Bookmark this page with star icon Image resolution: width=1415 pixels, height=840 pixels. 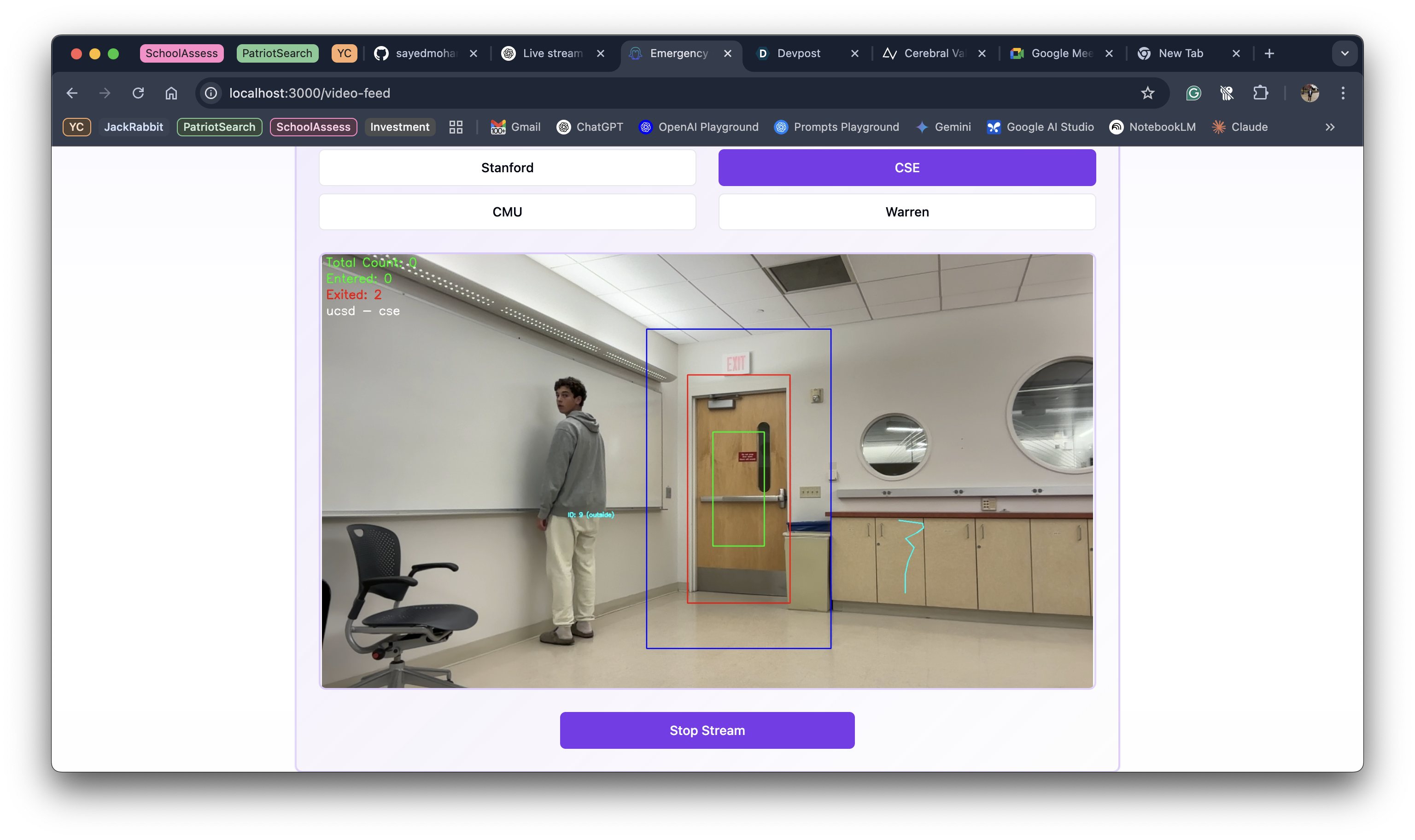[1147, 93]
